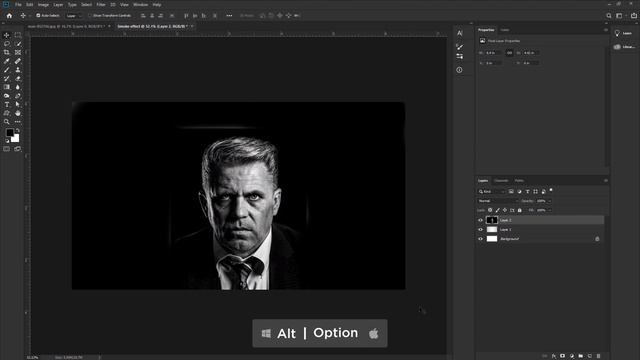Image resolution: width=640 pixels, height=360 pixels.
Task: Select the Crop tool
Action: click(x=7, y=52)
